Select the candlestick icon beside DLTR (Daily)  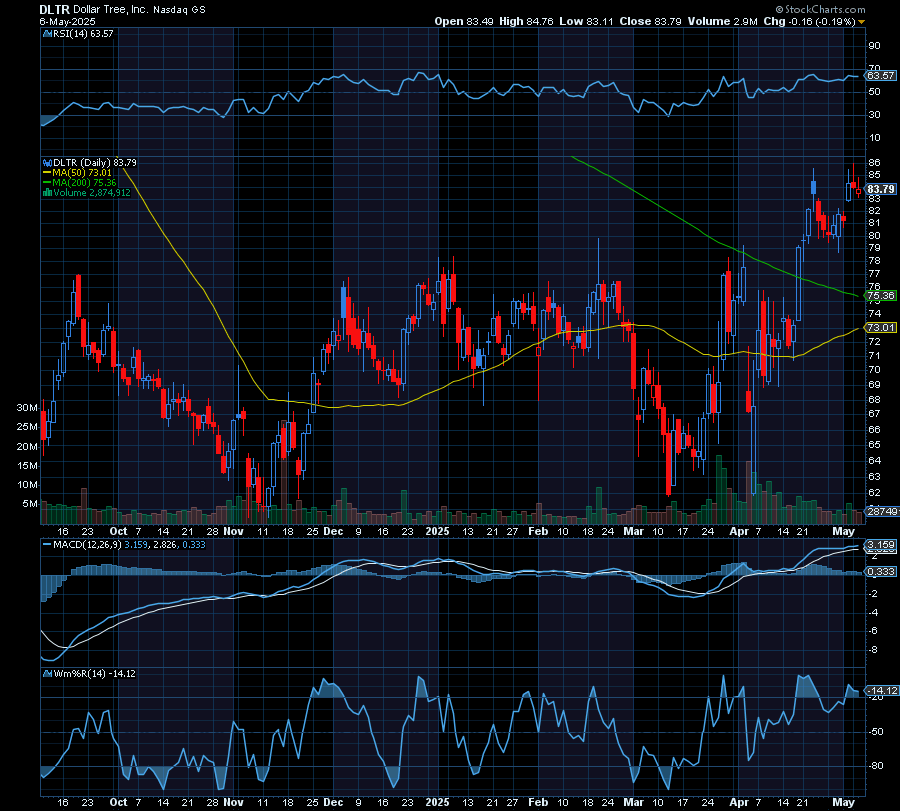(x=47, y=163)
